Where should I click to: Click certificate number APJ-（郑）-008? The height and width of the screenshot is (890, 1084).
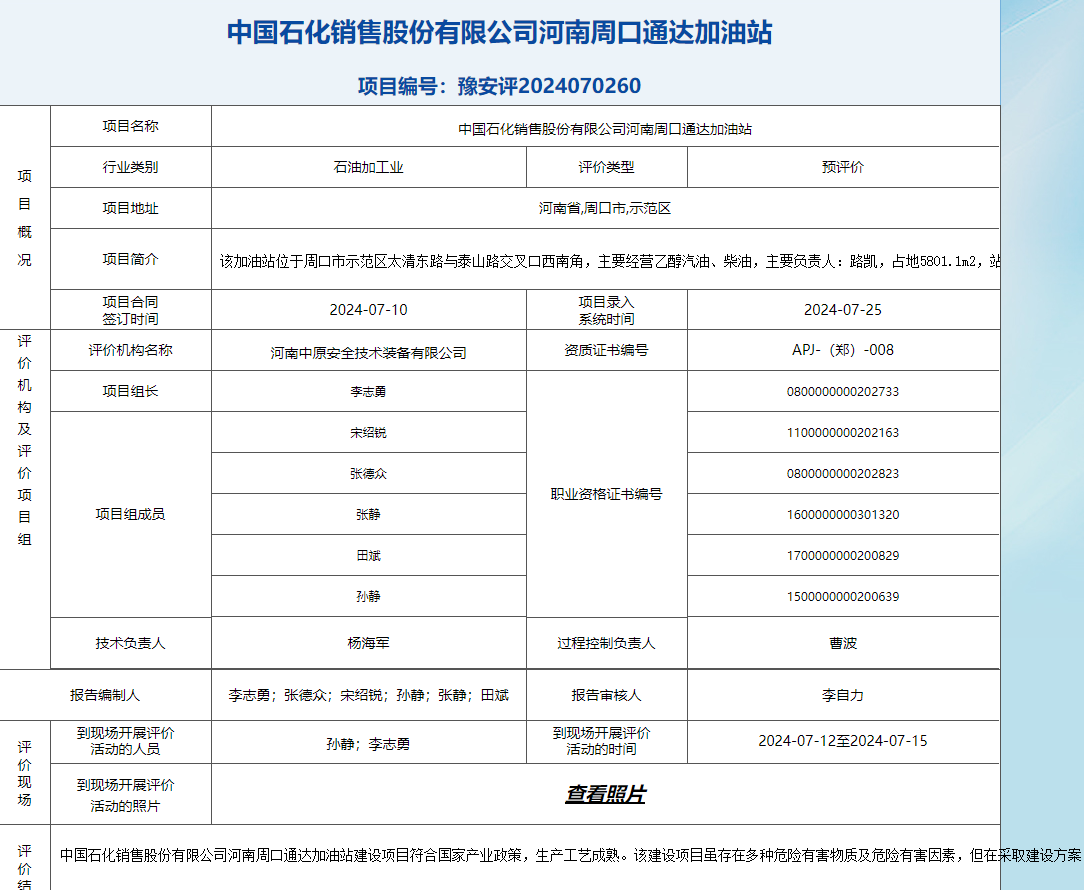tap(843, 350)
